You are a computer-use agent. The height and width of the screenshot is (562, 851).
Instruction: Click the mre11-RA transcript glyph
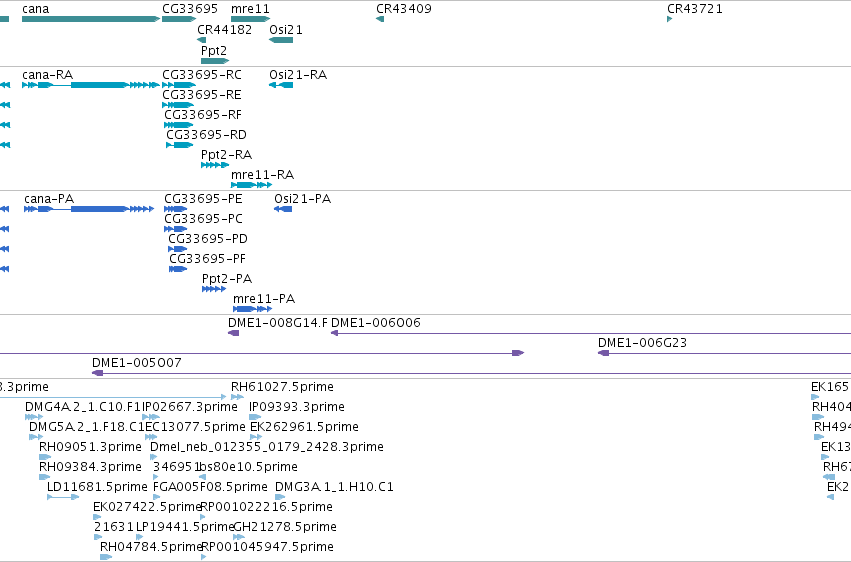[251, 185]
